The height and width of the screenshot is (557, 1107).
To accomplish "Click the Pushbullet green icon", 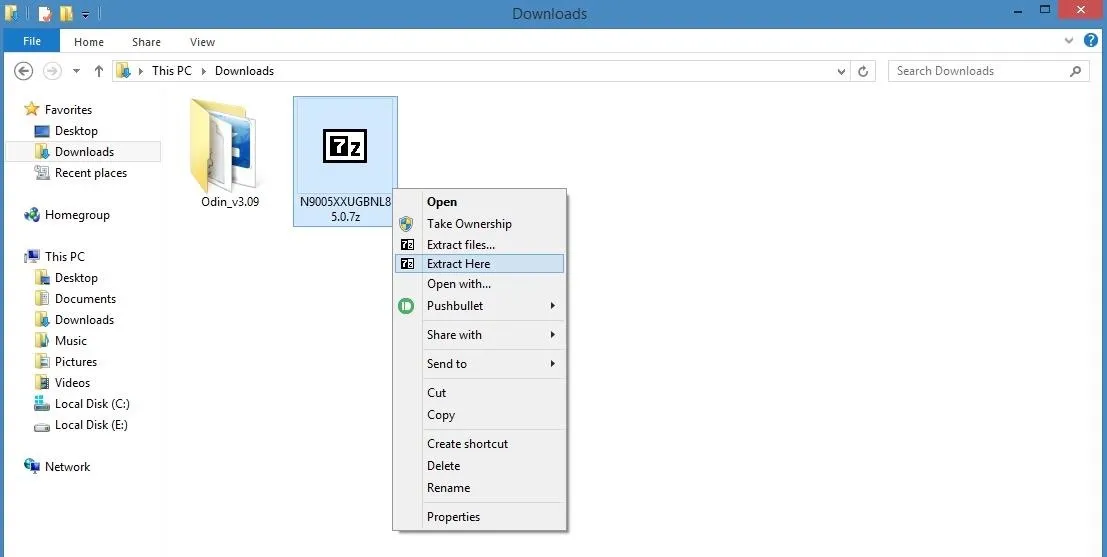I will 406,306.
